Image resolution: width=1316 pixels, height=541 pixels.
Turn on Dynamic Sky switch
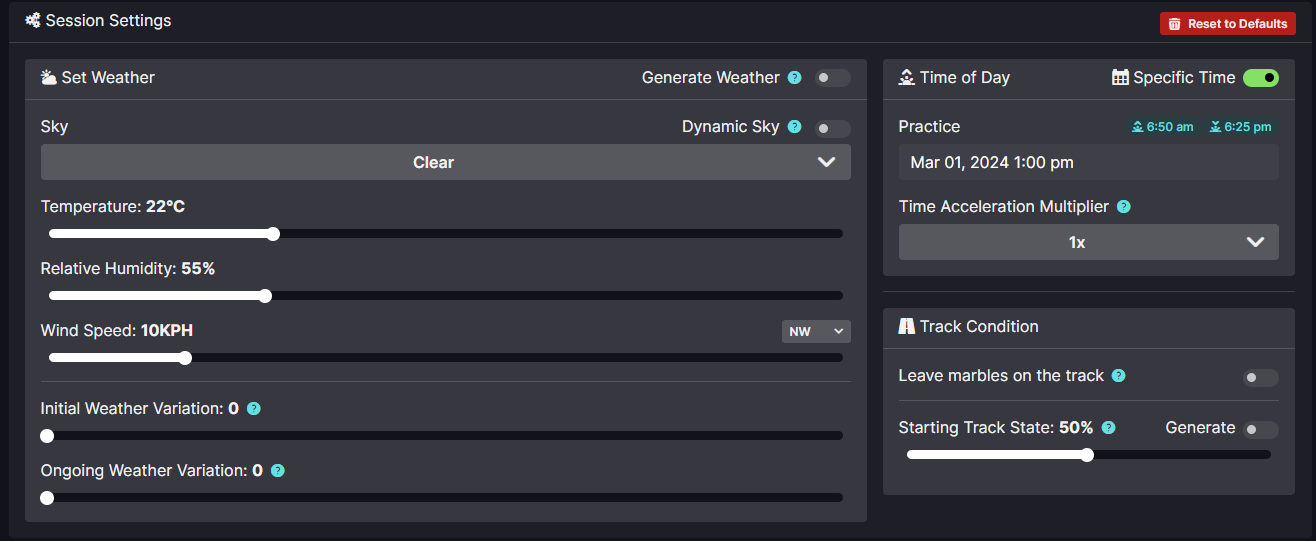tap(832, 128)
